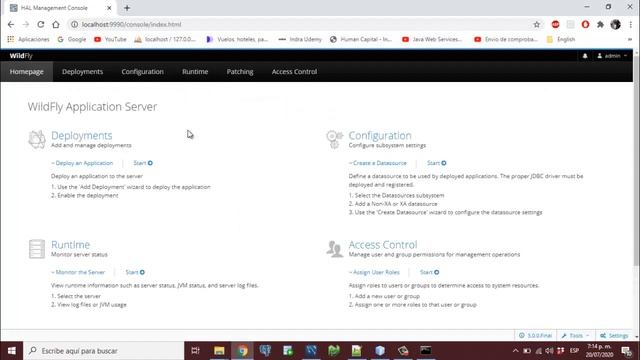The image size is (640, 360).
Task: Open Task View on the taskbar
Action: click(x=196, y=351)
